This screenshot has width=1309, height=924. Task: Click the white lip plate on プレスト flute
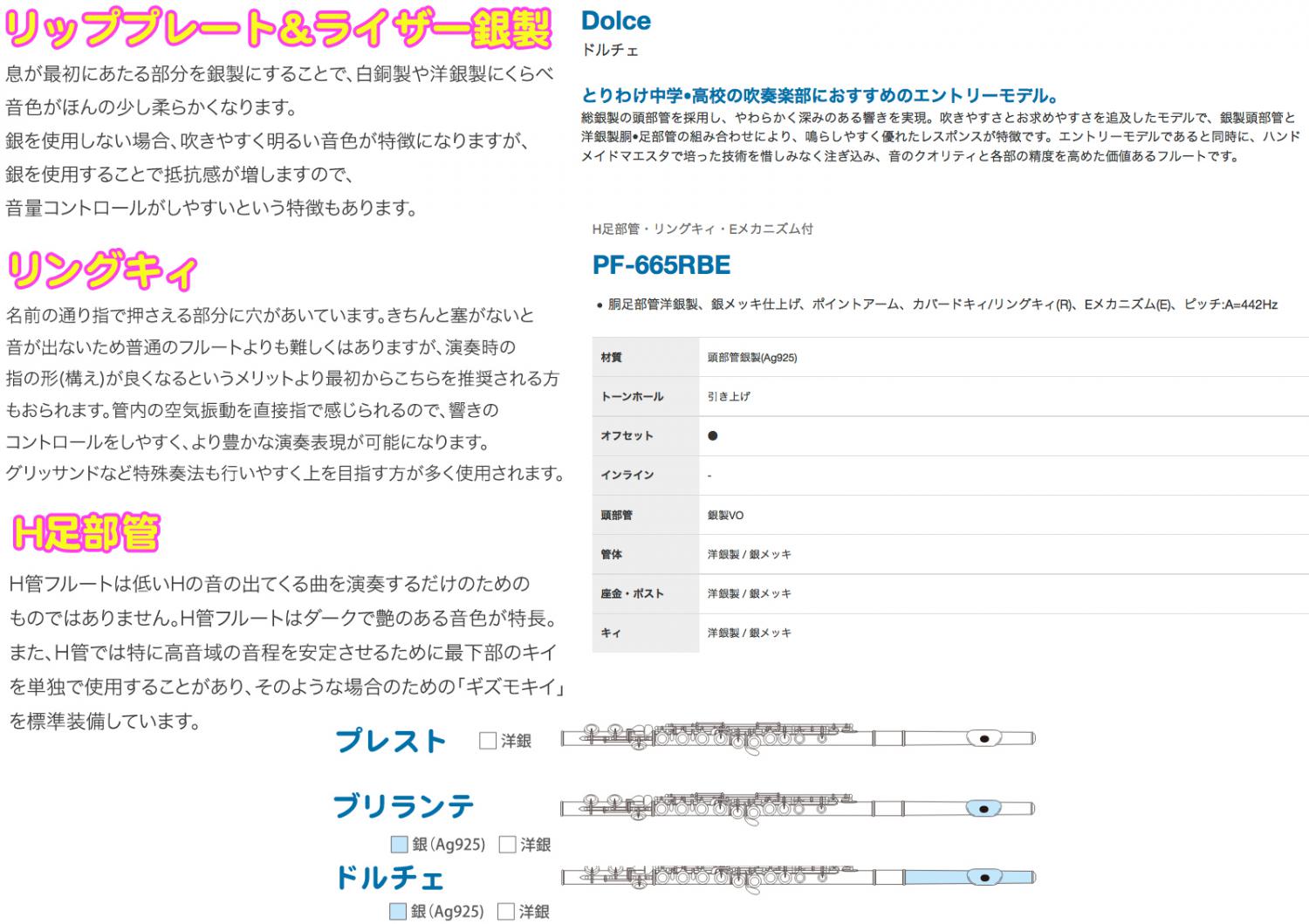(x=983, y=739)
